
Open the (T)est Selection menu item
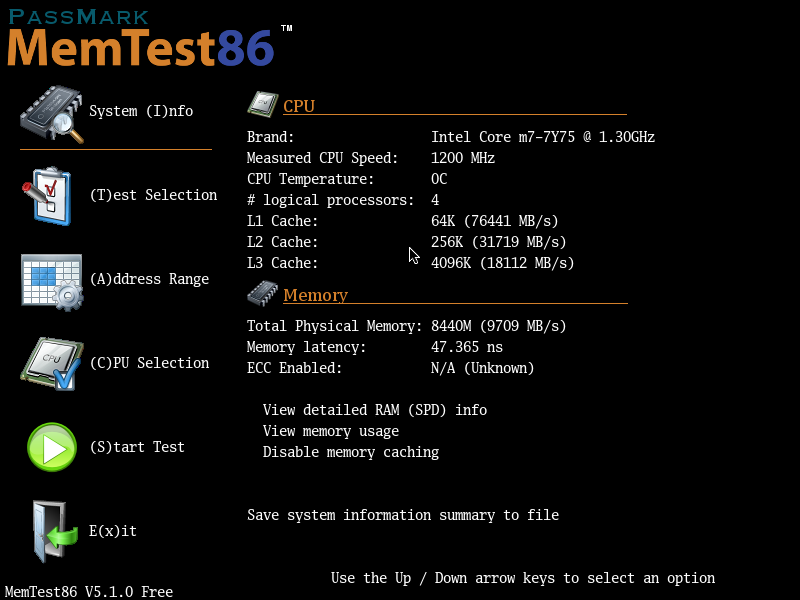(153, 195)
